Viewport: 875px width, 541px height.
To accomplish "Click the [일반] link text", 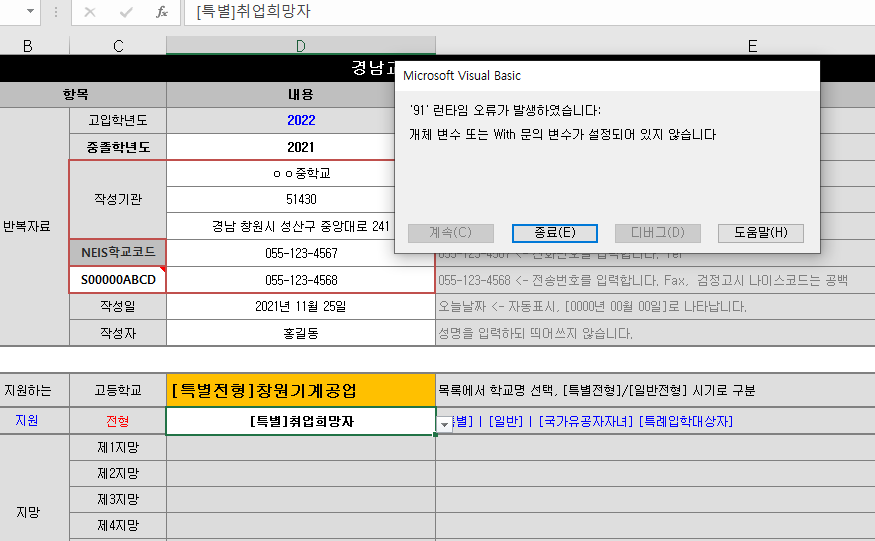I will [x=505, y=422].
